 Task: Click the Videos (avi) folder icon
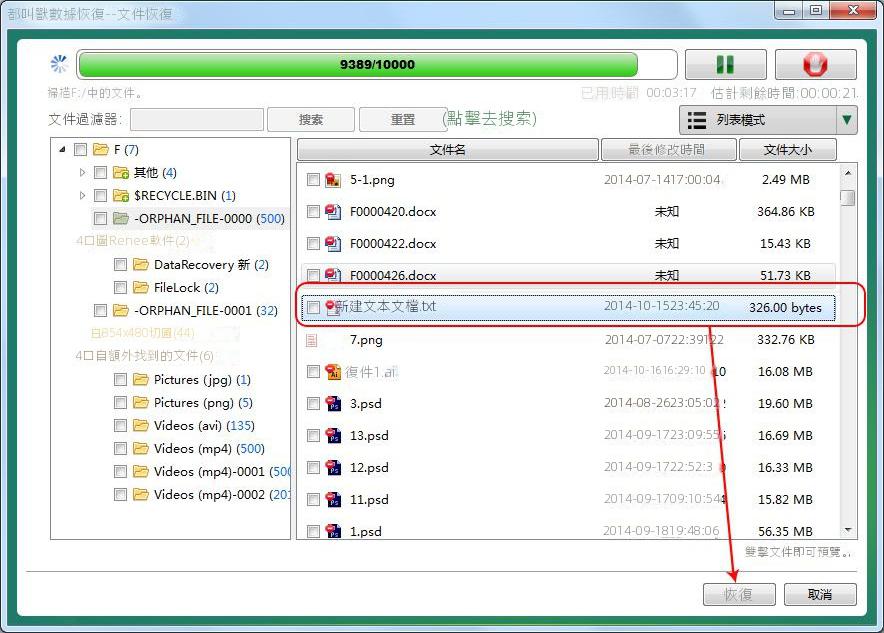(x=140, y=426)
